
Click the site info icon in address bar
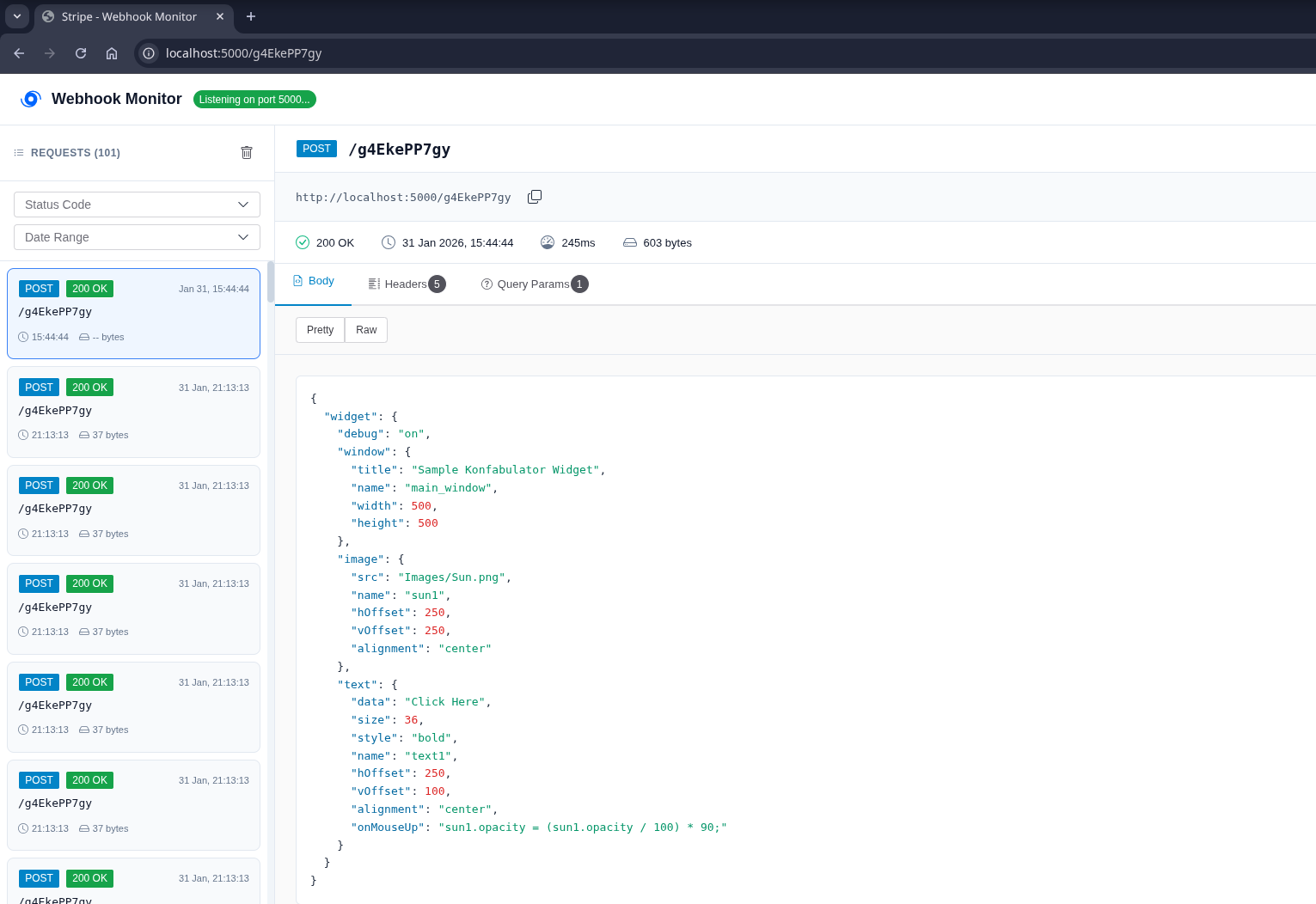point(149,53)
